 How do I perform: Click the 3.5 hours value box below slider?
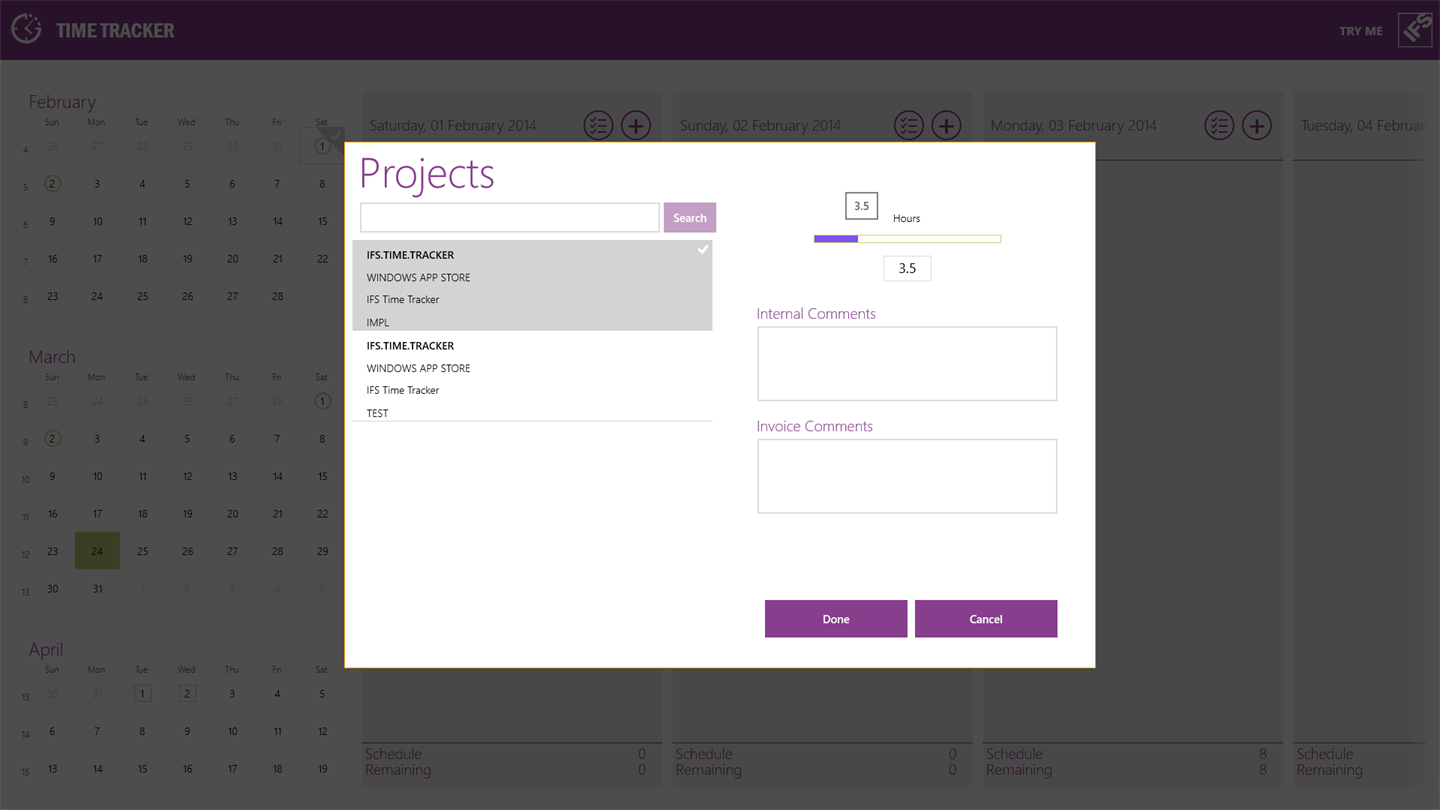click(907, 268)
